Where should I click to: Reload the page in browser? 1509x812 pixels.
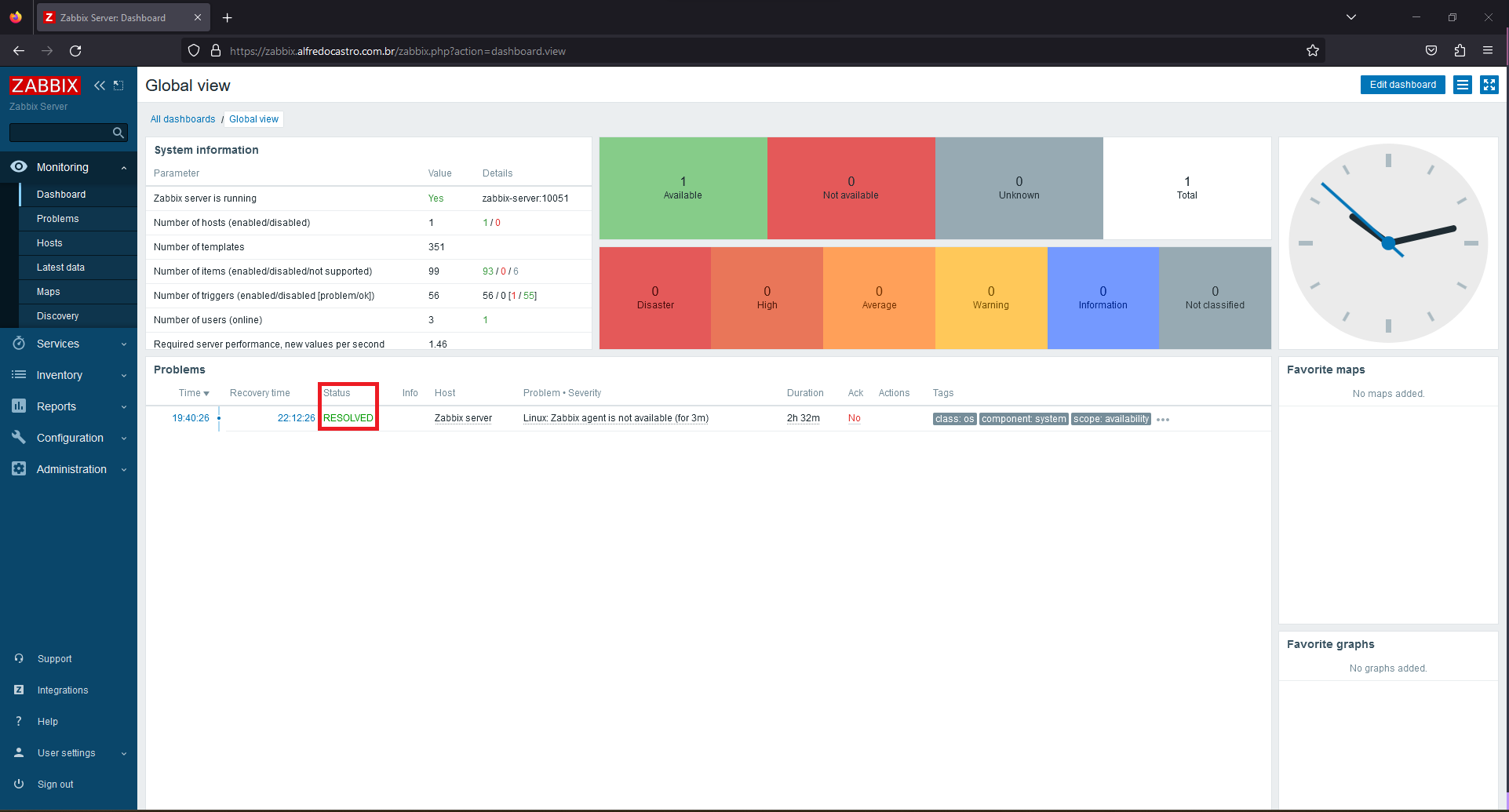click(x=75, y=51)
